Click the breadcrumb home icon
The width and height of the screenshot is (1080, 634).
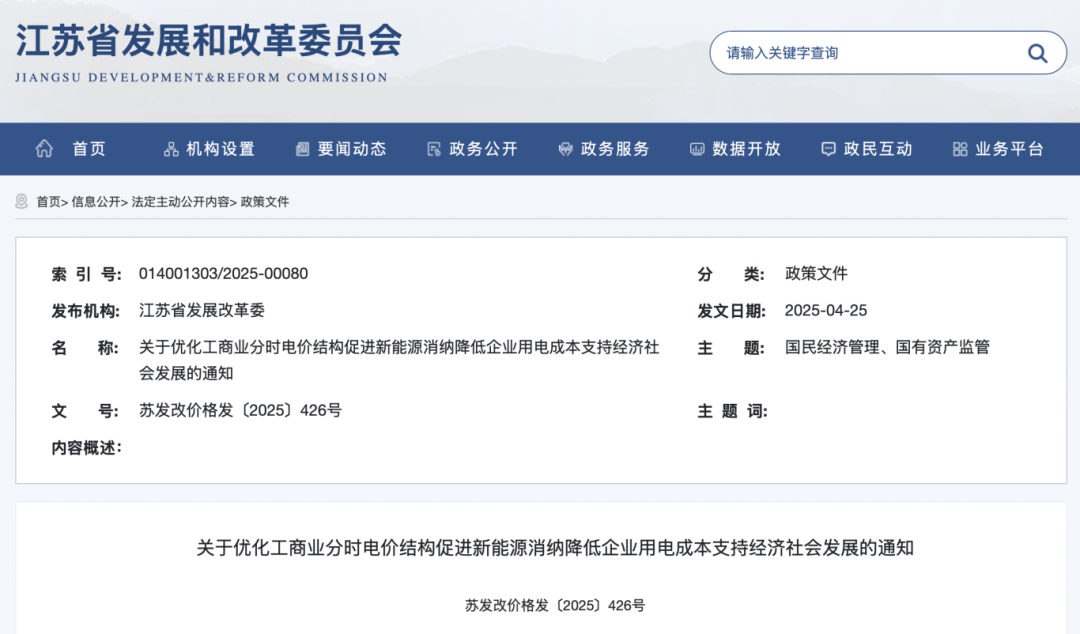coord(20,201)
